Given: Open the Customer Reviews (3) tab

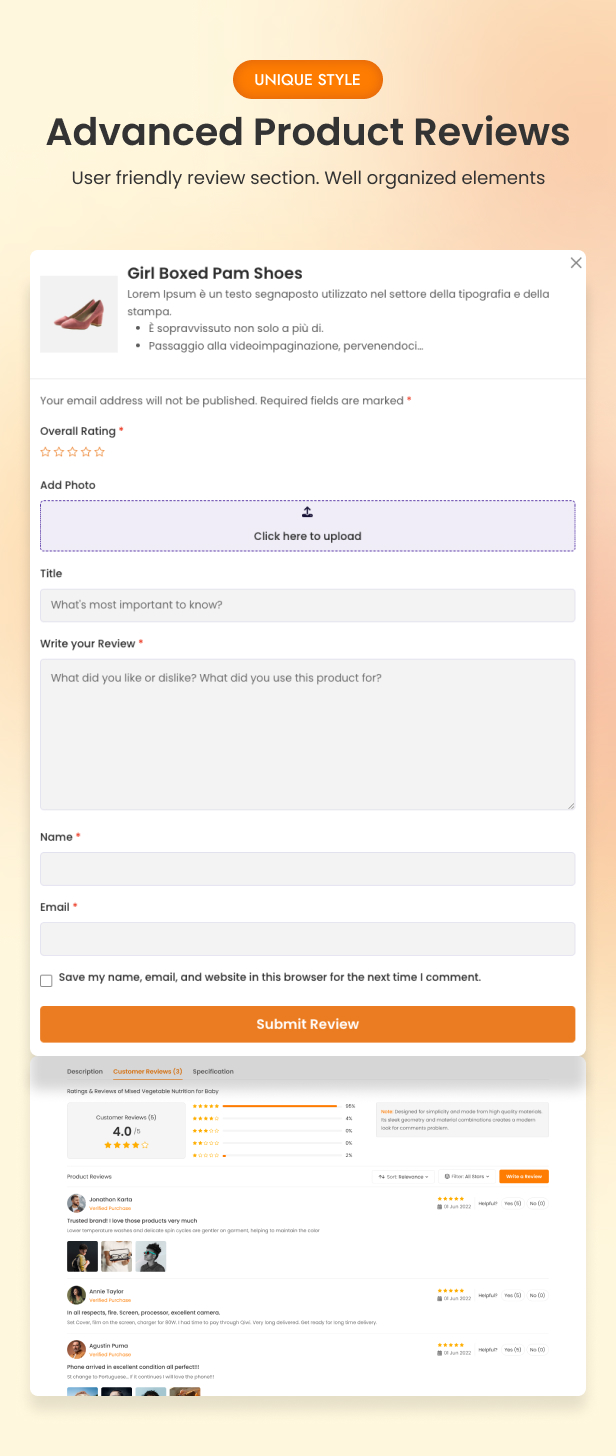Looking at the screenshot, I should [148, 1071].
